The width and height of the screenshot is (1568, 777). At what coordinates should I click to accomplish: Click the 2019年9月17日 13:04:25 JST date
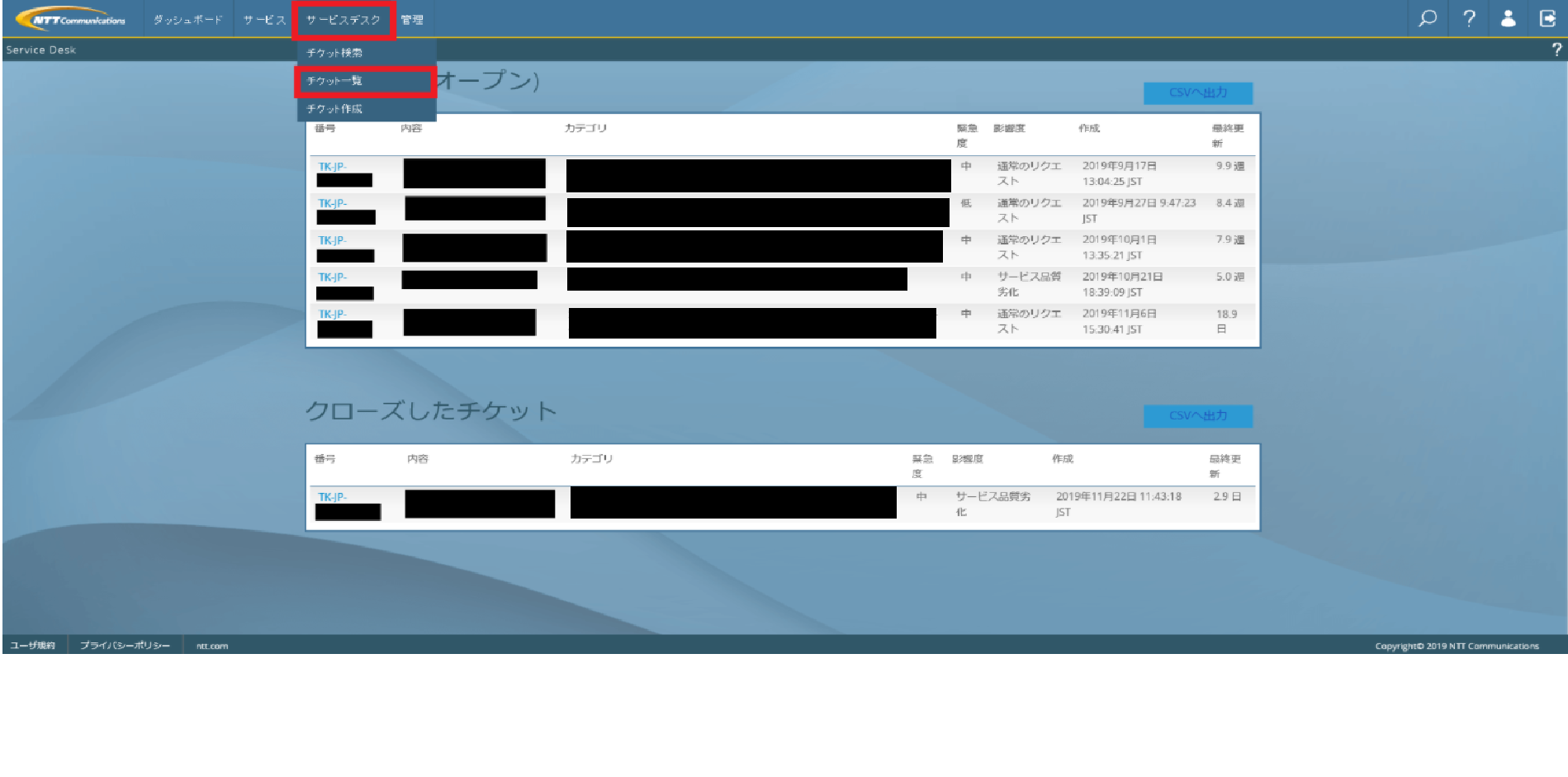click(1120, 173)
